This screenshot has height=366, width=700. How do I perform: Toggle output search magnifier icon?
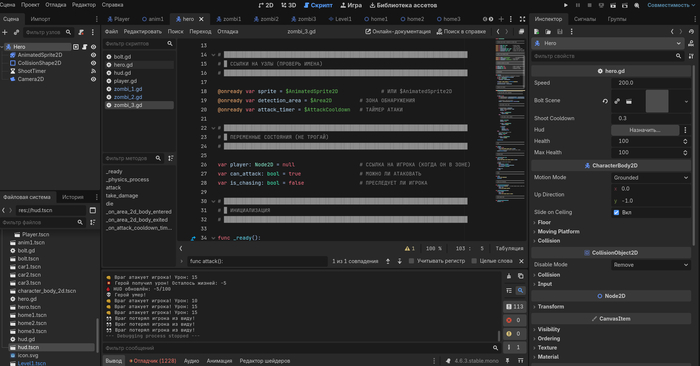coord(521,291)
